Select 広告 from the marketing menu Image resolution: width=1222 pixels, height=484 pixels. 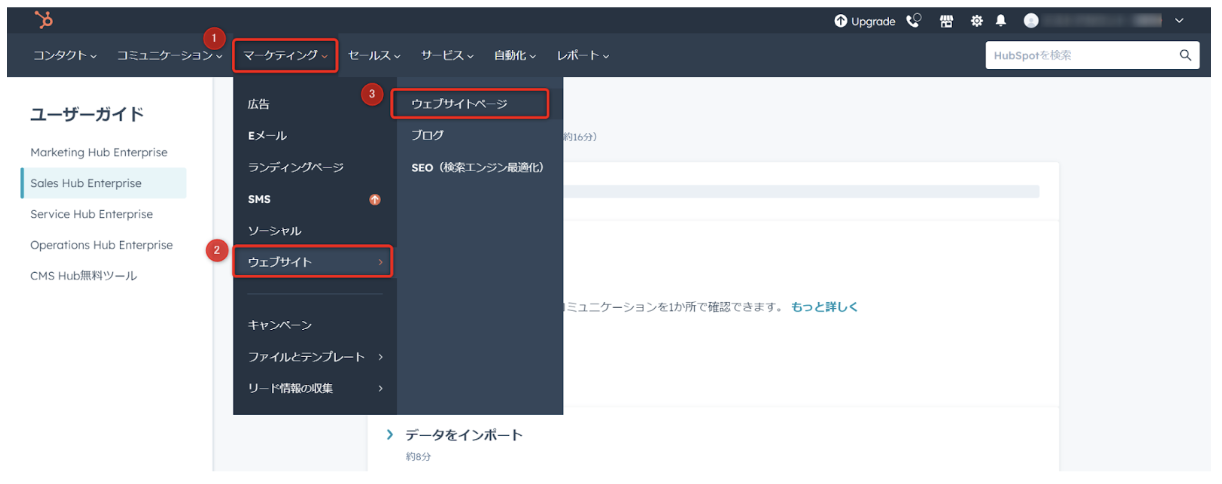[258, 104]
